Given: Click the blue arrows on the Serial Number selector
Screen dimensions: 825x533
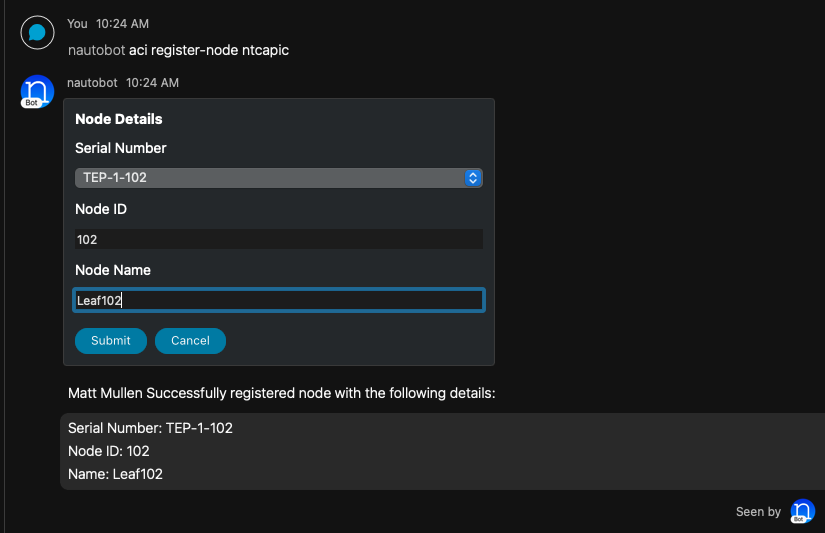Looking at the screenshot, I should [x=474, y=178].
